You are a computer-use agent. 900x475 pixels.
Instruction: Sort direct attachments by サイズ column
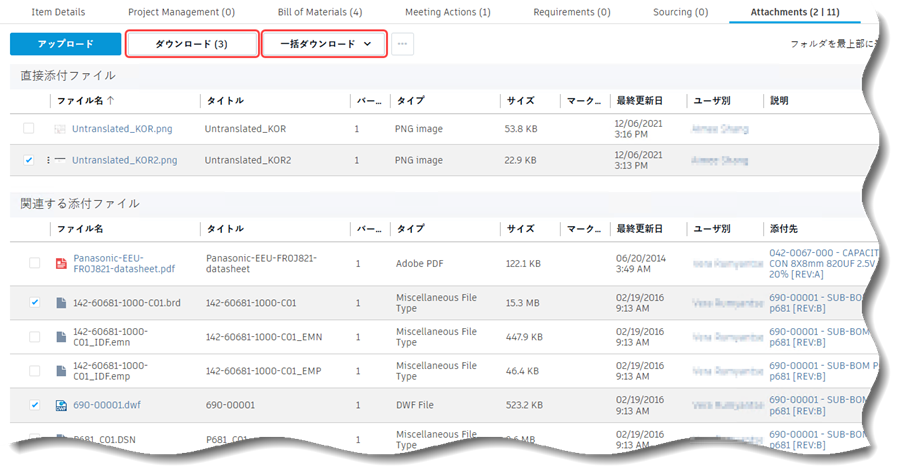(521, 100)
